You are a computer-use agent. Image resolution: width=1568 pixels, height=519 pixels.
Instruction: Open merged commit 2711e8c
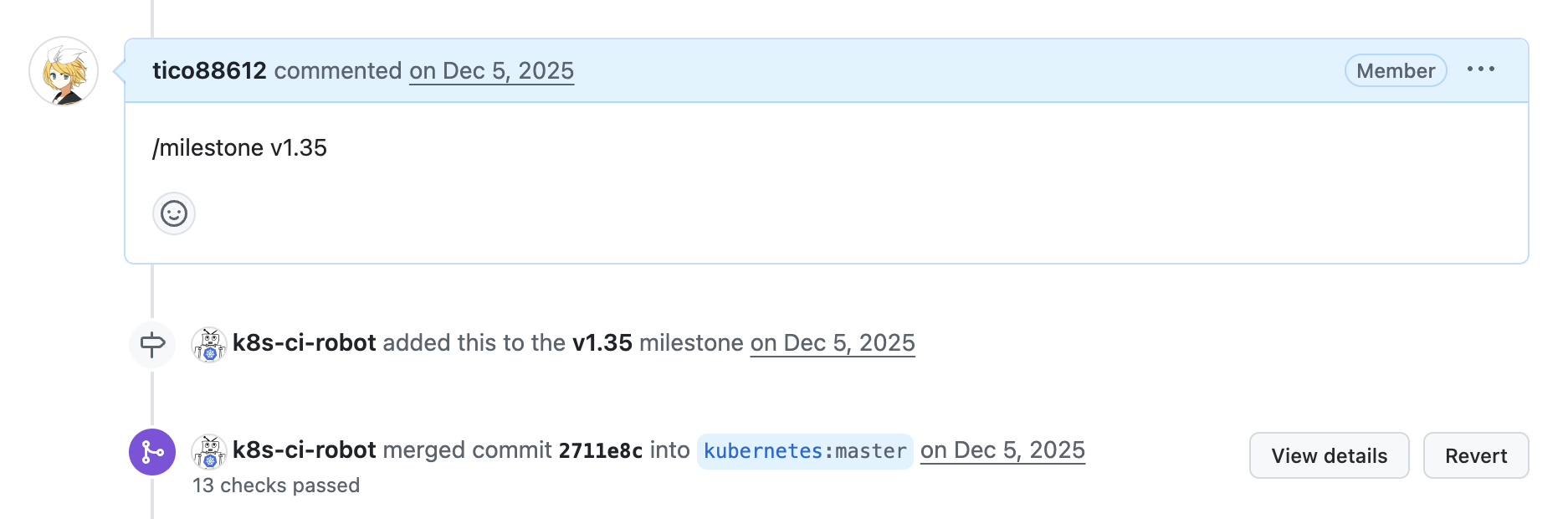[x=600, y=450]
